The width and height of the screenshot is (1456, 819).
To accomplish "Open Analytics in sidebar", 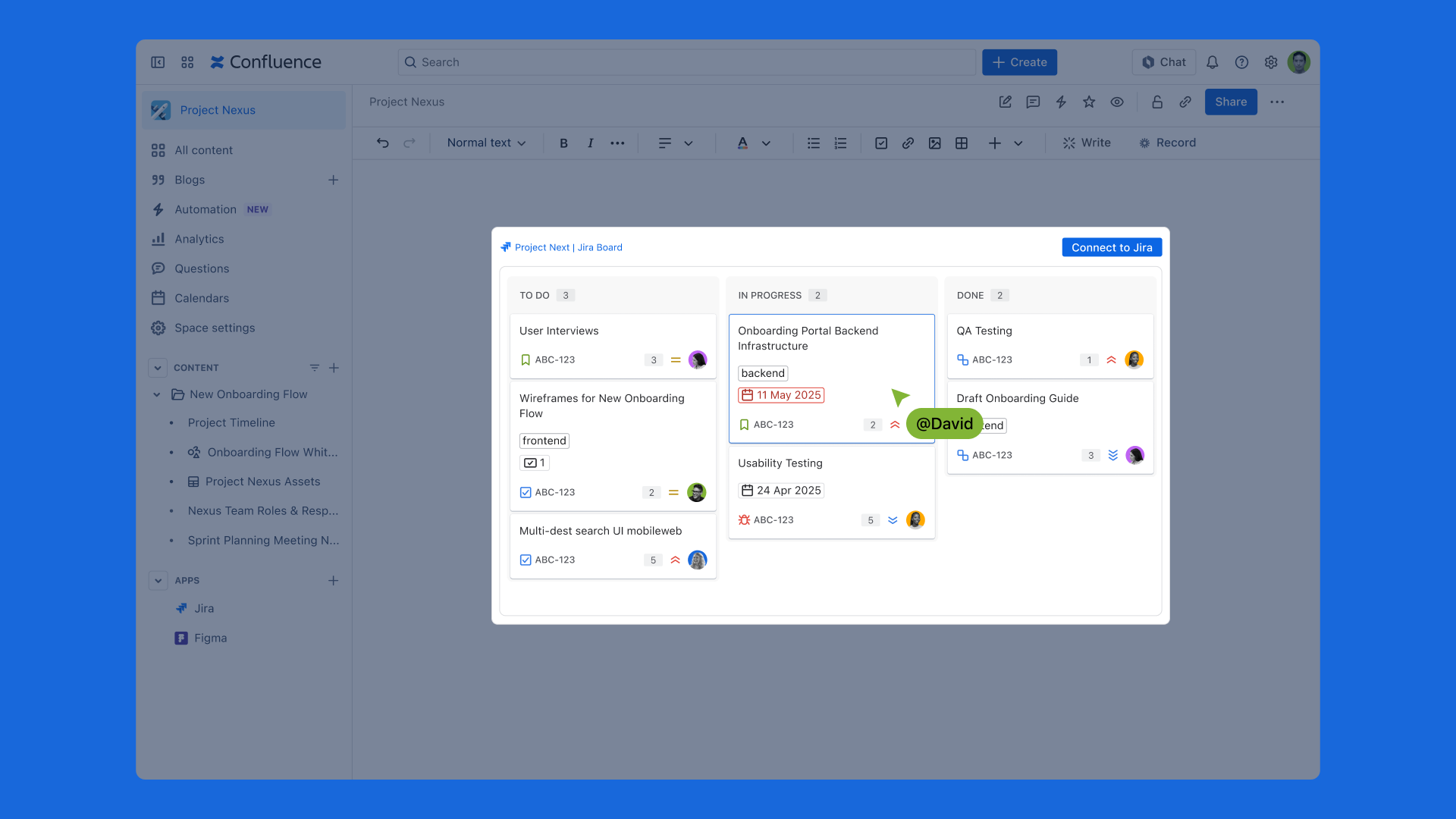I will coord(199,239).
